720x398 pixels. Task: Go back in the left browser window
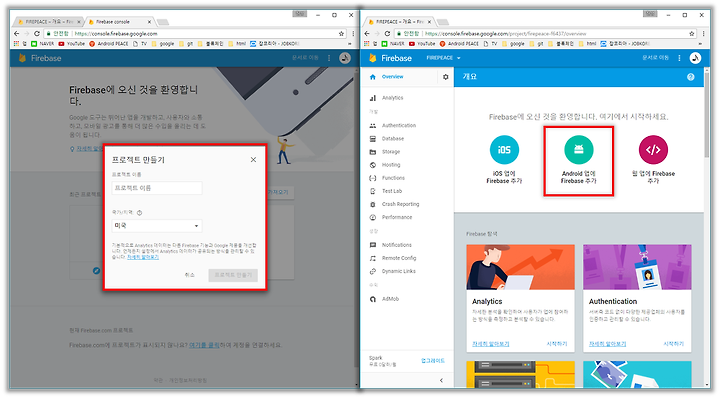[x=17, y=34]
